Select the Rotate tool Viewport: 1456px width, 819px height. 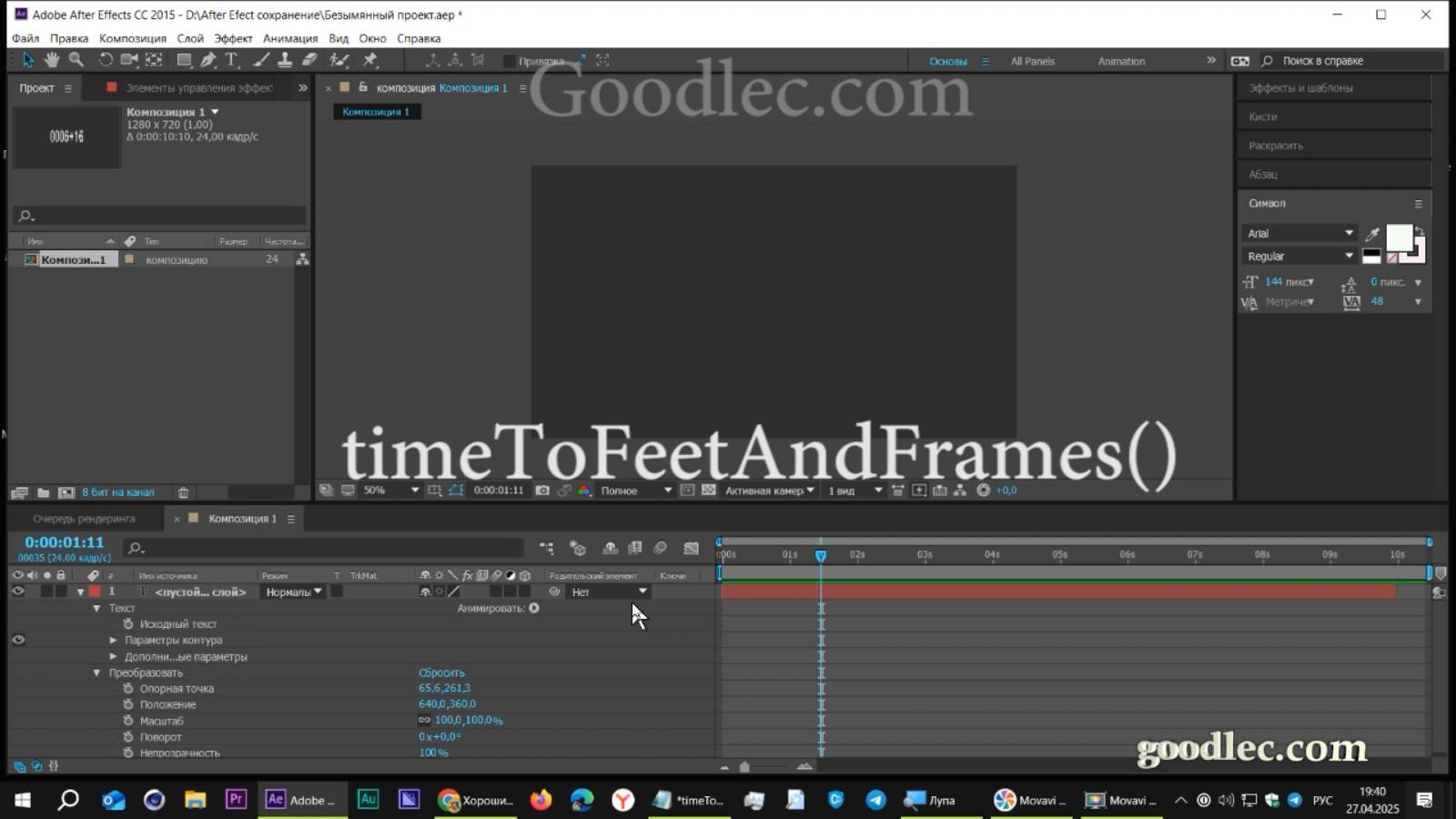[x=105, y=60]
